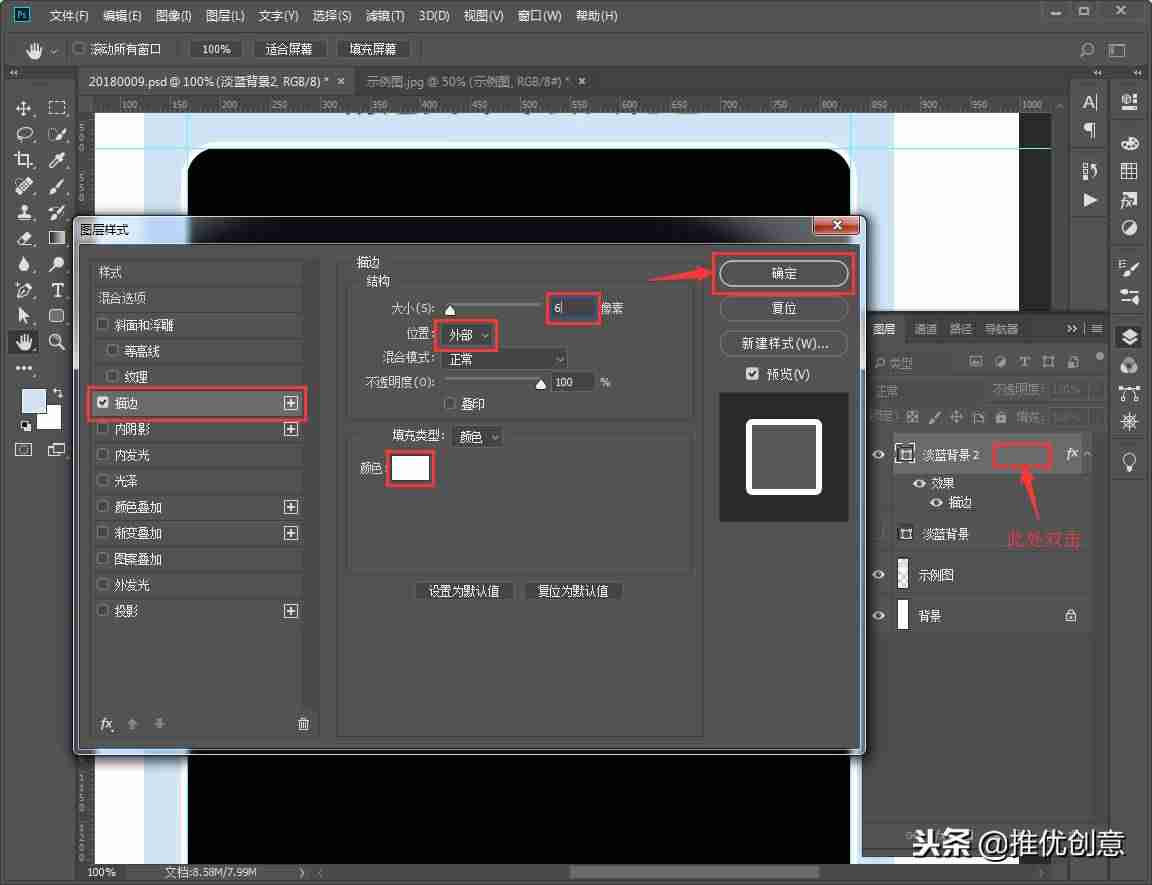Add another 描边 effect with plus
Image resolution: width=1152 pixels, height=885 pixels.
(x=291, y=402)
